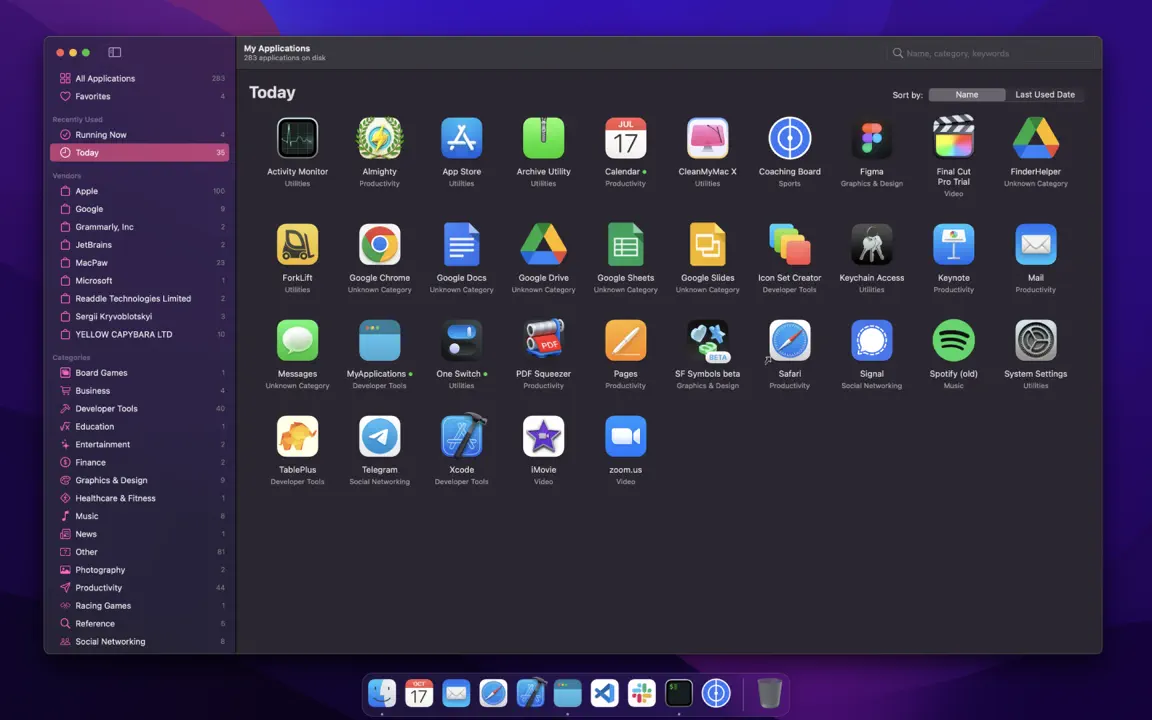1152x720 pixels.
Task: Open the Activity Monitor app icon
Action: pyautogui.click(x=298, y=138)
